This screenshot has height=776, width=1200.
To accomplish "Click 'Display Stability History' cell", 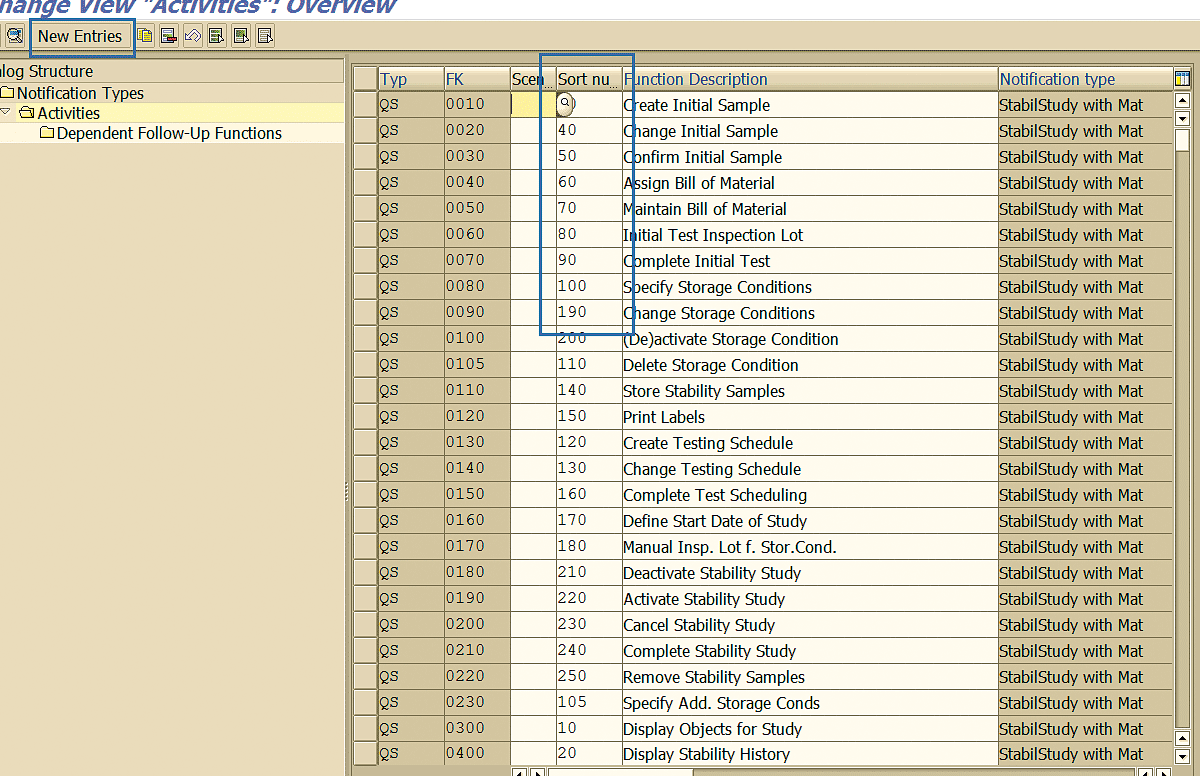I will [810, 754].
